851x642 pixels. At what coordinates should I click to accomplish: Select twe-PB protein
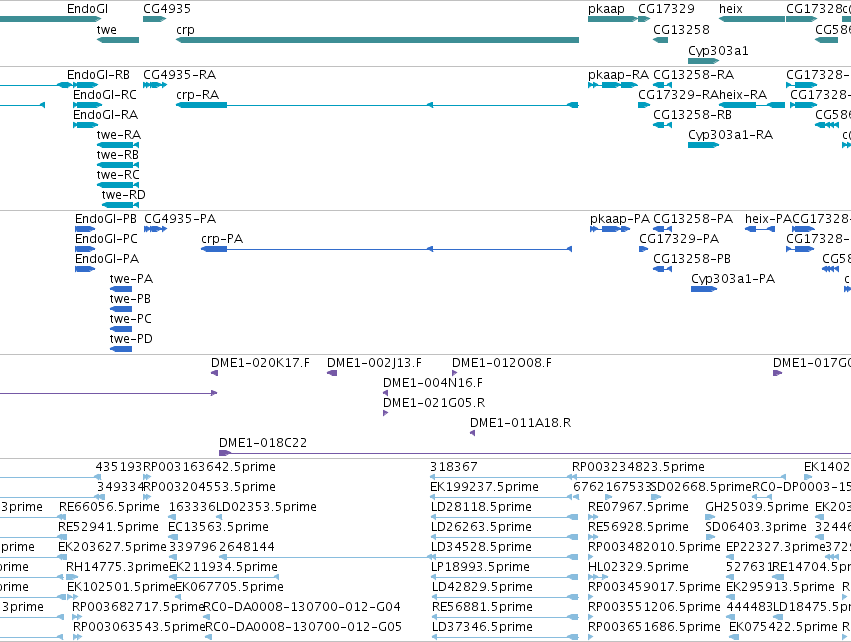(121, 309)
